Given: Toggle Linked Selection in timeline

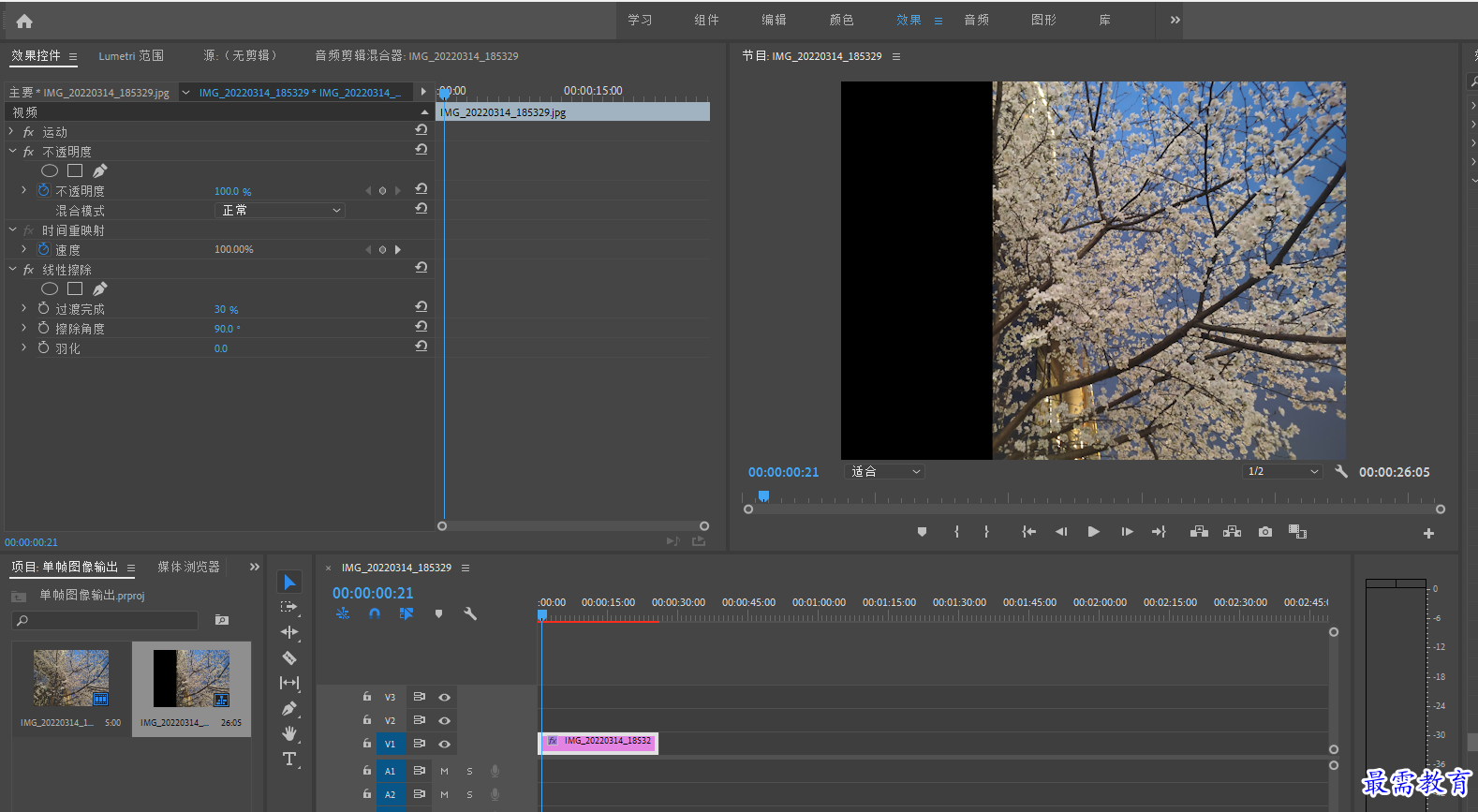Looking at the screenshot, I should tap(406, 614).
